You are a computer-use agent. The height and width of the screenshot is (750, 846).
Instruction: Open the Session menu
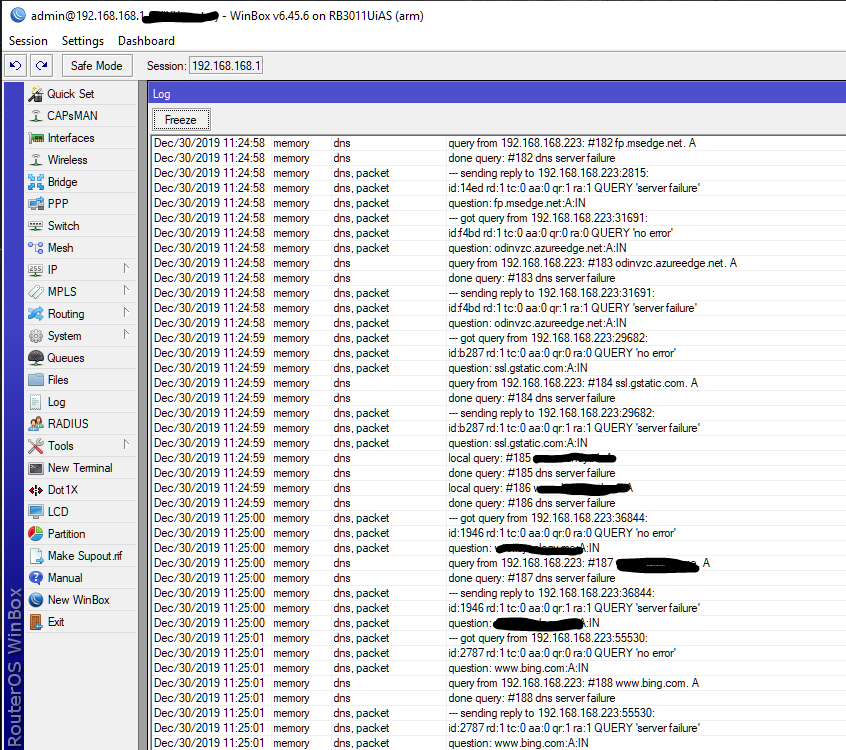click(x=28, y=41)
